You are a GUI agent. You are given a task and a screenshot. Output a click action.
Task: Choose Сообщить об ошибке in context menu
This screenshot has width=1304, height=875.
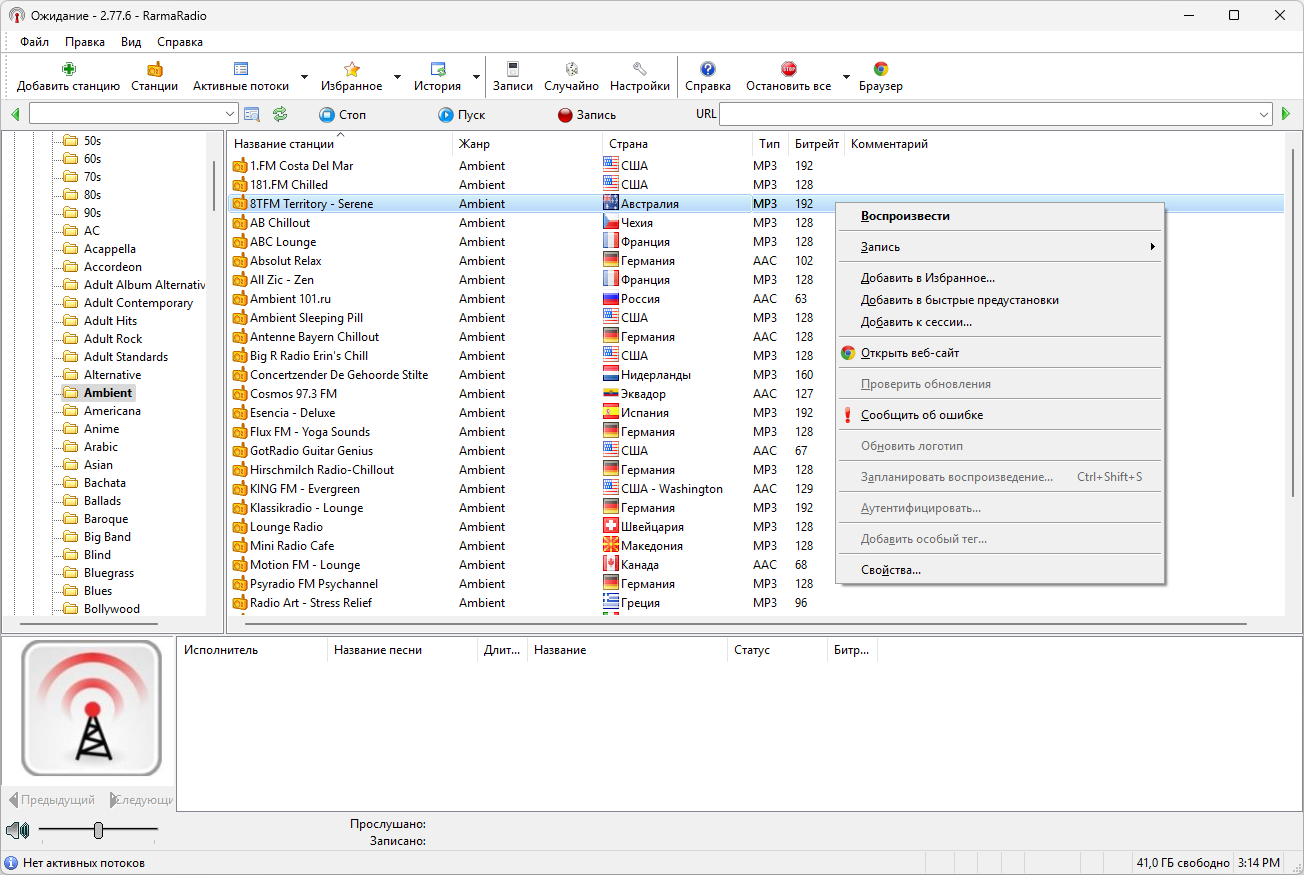(1000, 415)
